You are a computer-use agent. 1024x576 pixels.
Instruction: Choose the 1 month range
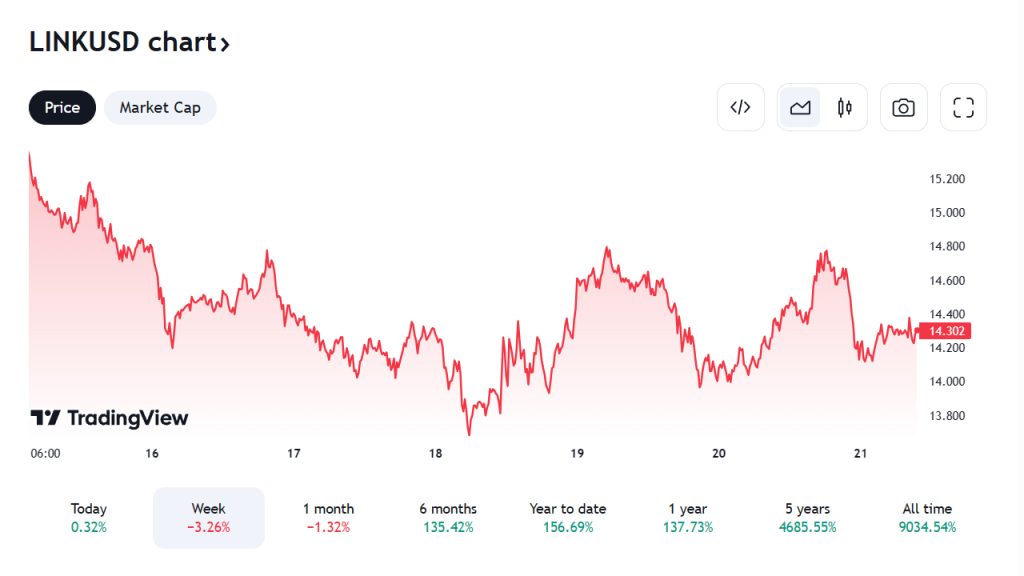pyautogui.click(x=328, y=517)
